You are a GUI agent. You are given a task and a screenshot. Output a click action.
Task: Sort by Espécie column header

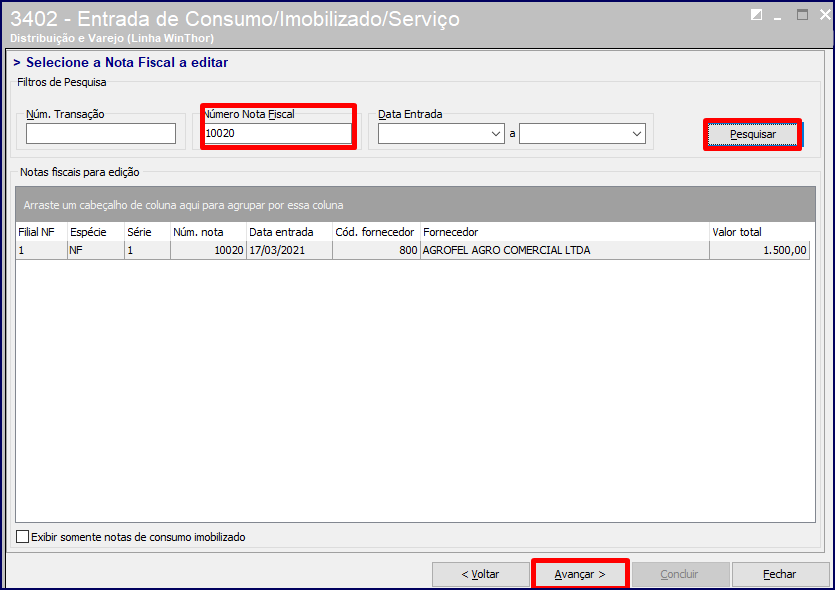(95, 232)
